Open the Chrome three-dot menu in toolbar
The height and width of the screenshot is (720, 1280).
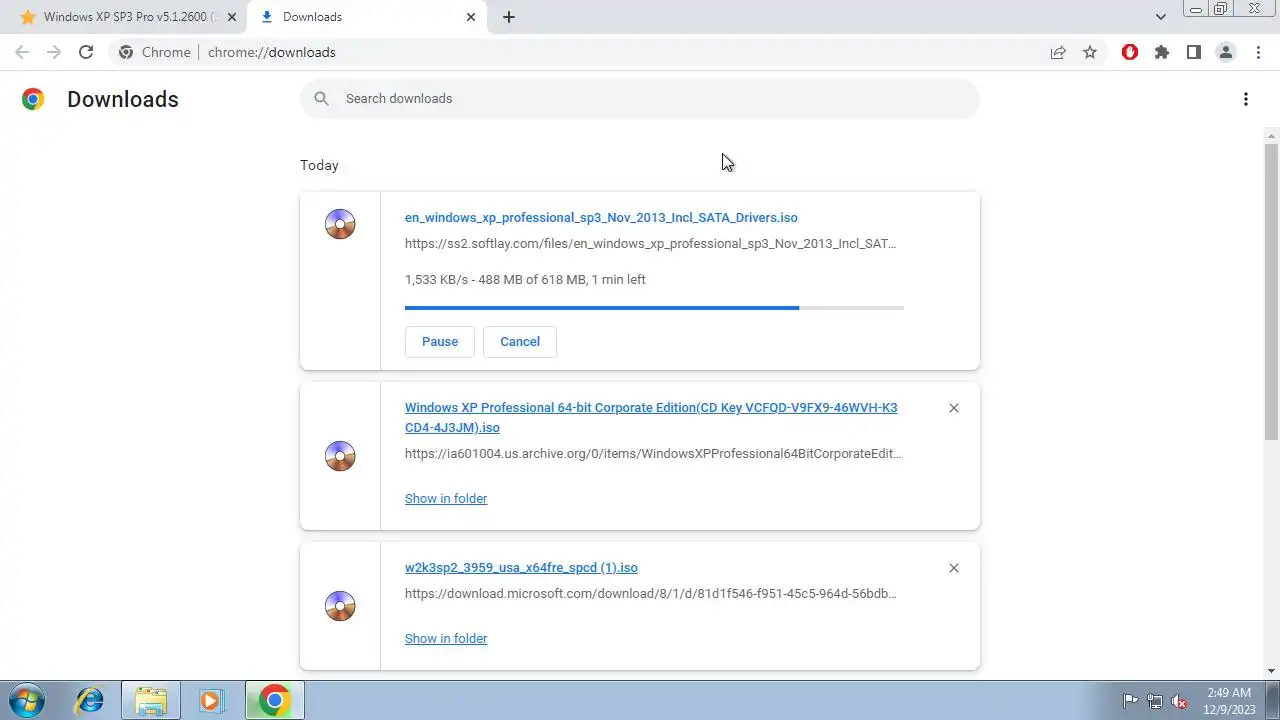[x=1258, y=52]
